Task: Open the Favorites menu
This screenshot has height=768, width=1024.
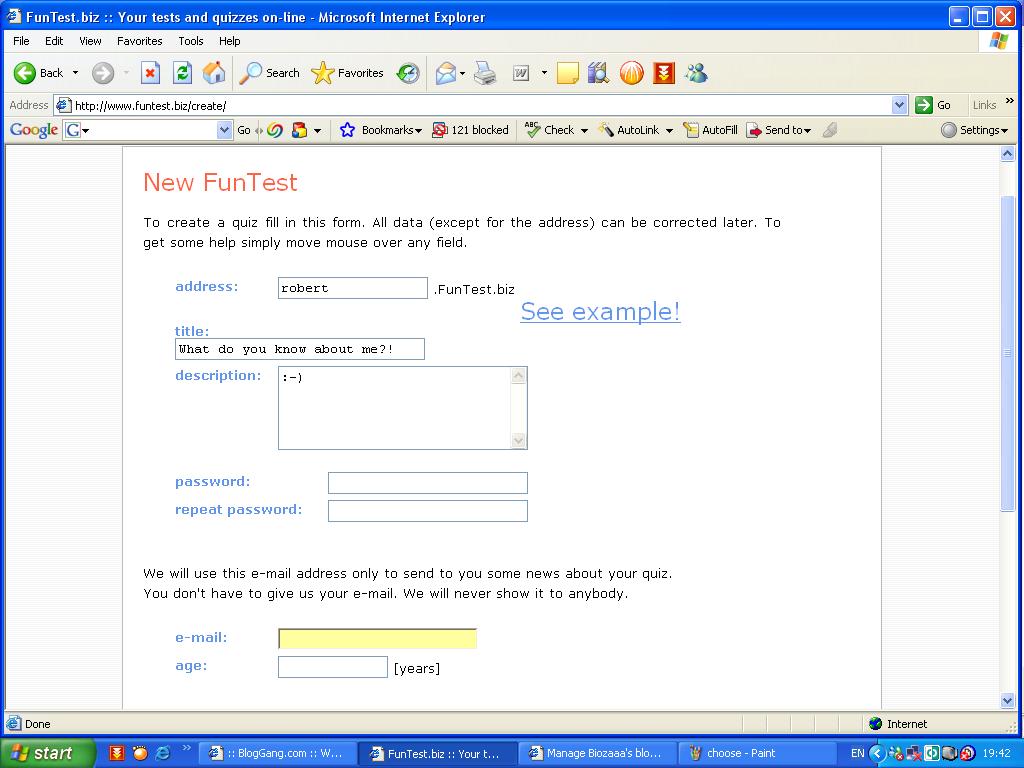Action: coord(140,41)
